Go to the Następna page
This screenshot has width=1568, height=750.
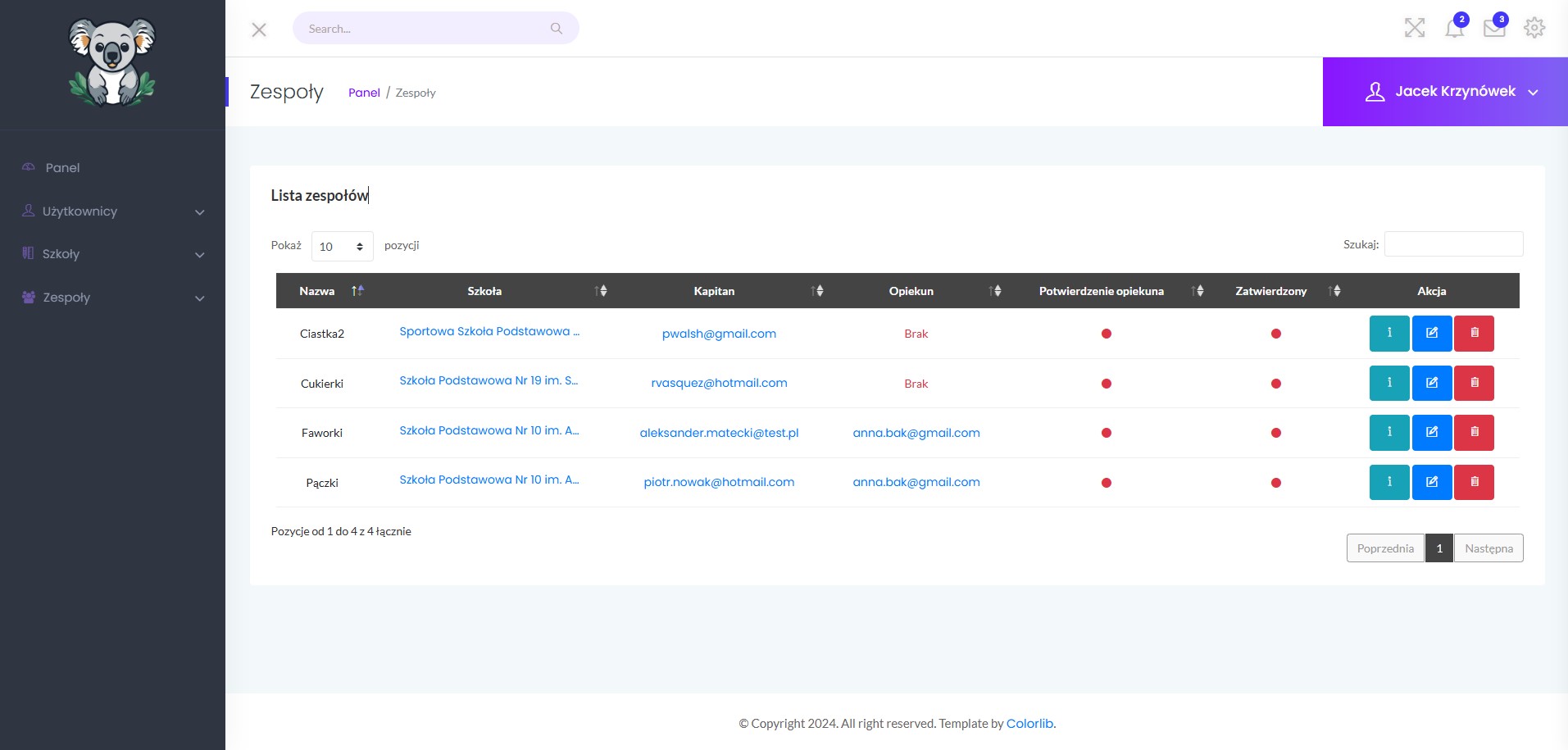click(x=1488, y=548)
